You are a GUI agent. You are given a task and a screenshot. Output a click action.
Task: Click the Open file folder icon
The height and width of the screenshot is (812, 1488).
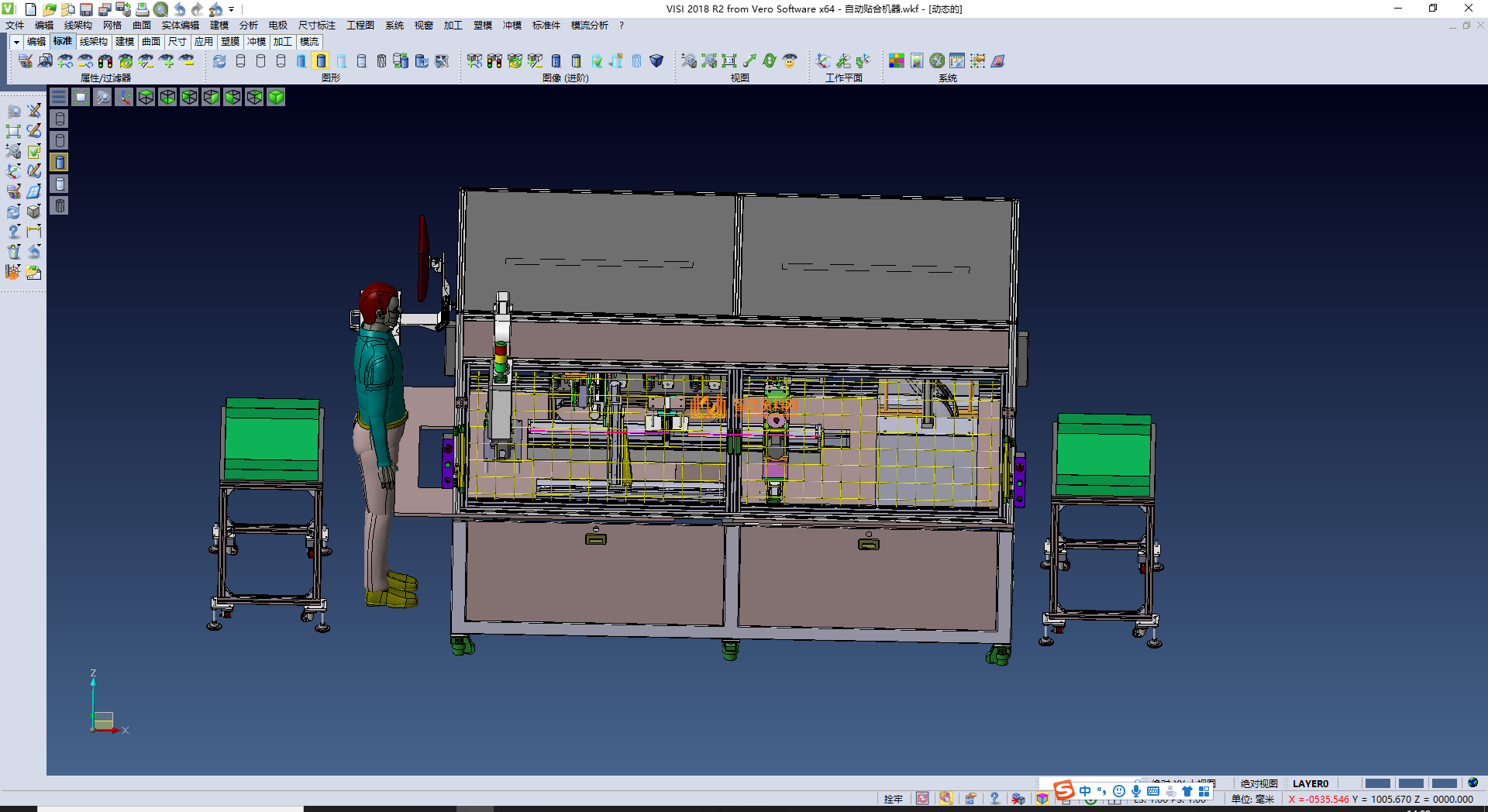click(49, 9)
